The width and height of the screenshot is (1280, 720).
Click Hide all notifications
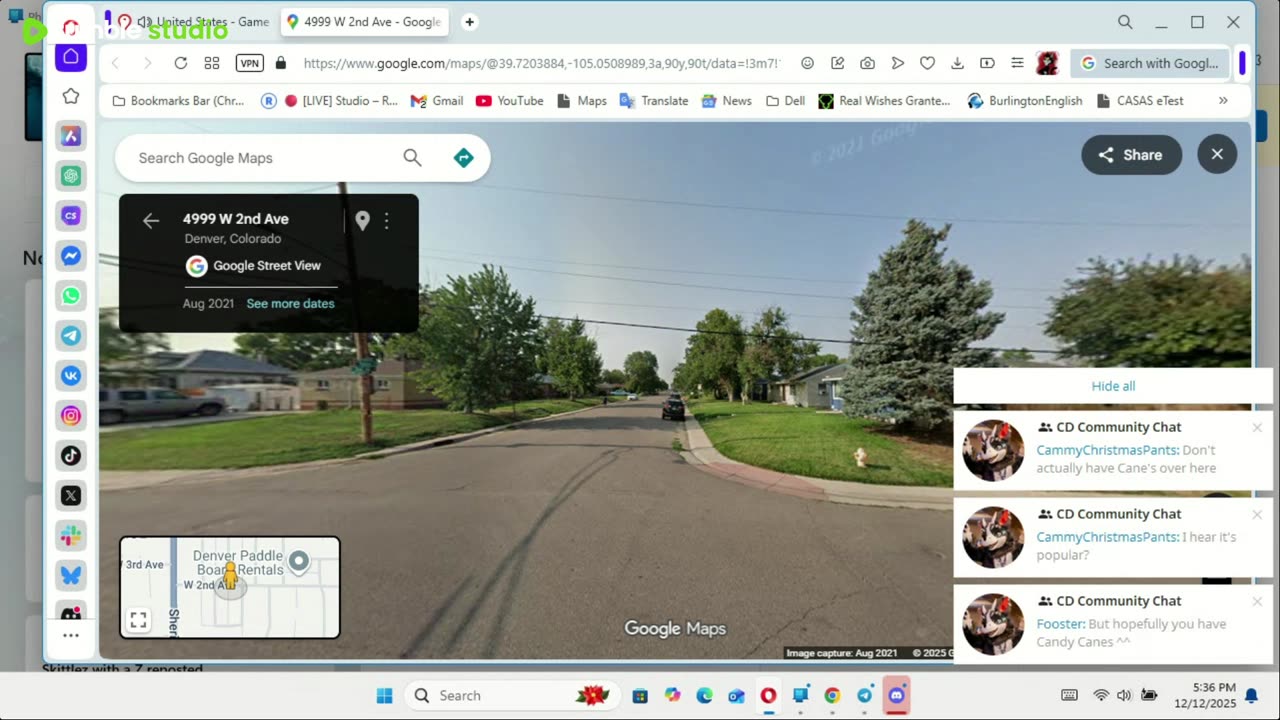pyautogui.click(x=1113, y=386)
